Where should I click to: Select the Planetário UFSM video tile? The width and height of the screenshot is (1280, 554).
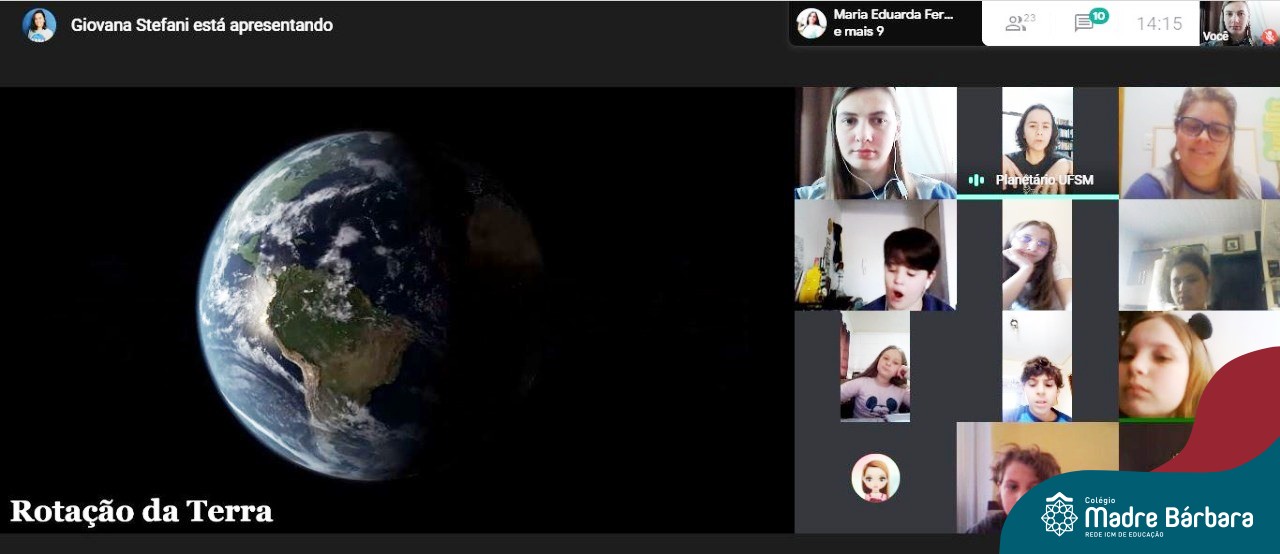click(1037, 140)
